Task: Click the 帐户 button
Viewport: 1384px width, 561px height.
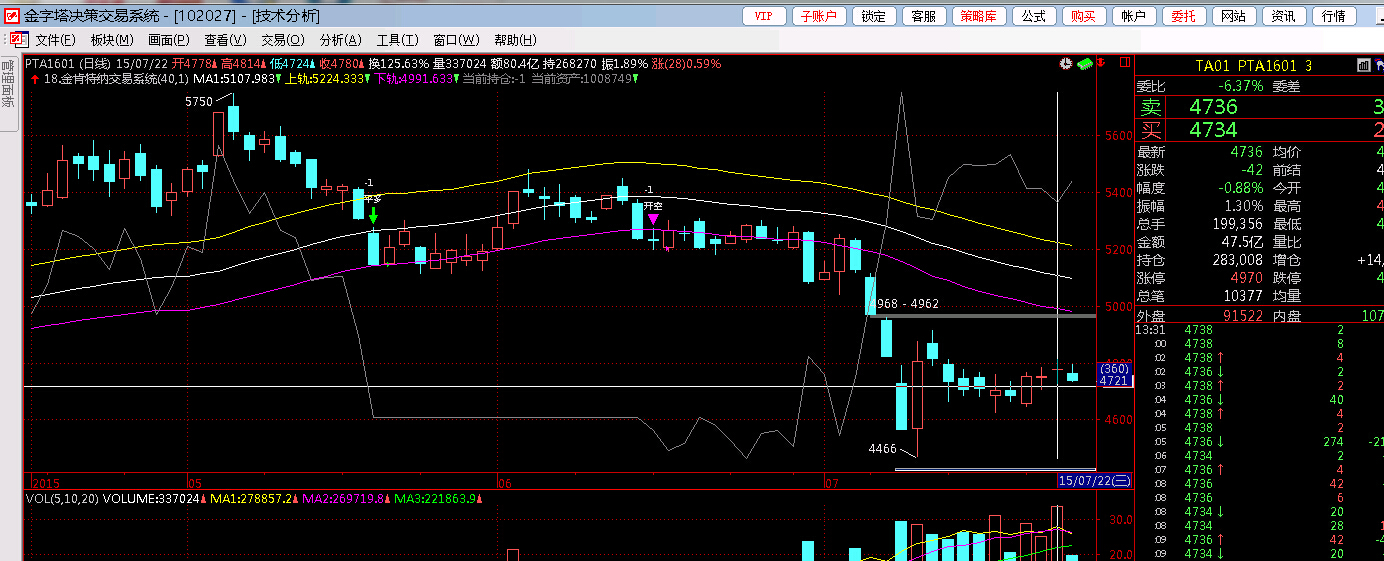Action: click(1134, 16)
